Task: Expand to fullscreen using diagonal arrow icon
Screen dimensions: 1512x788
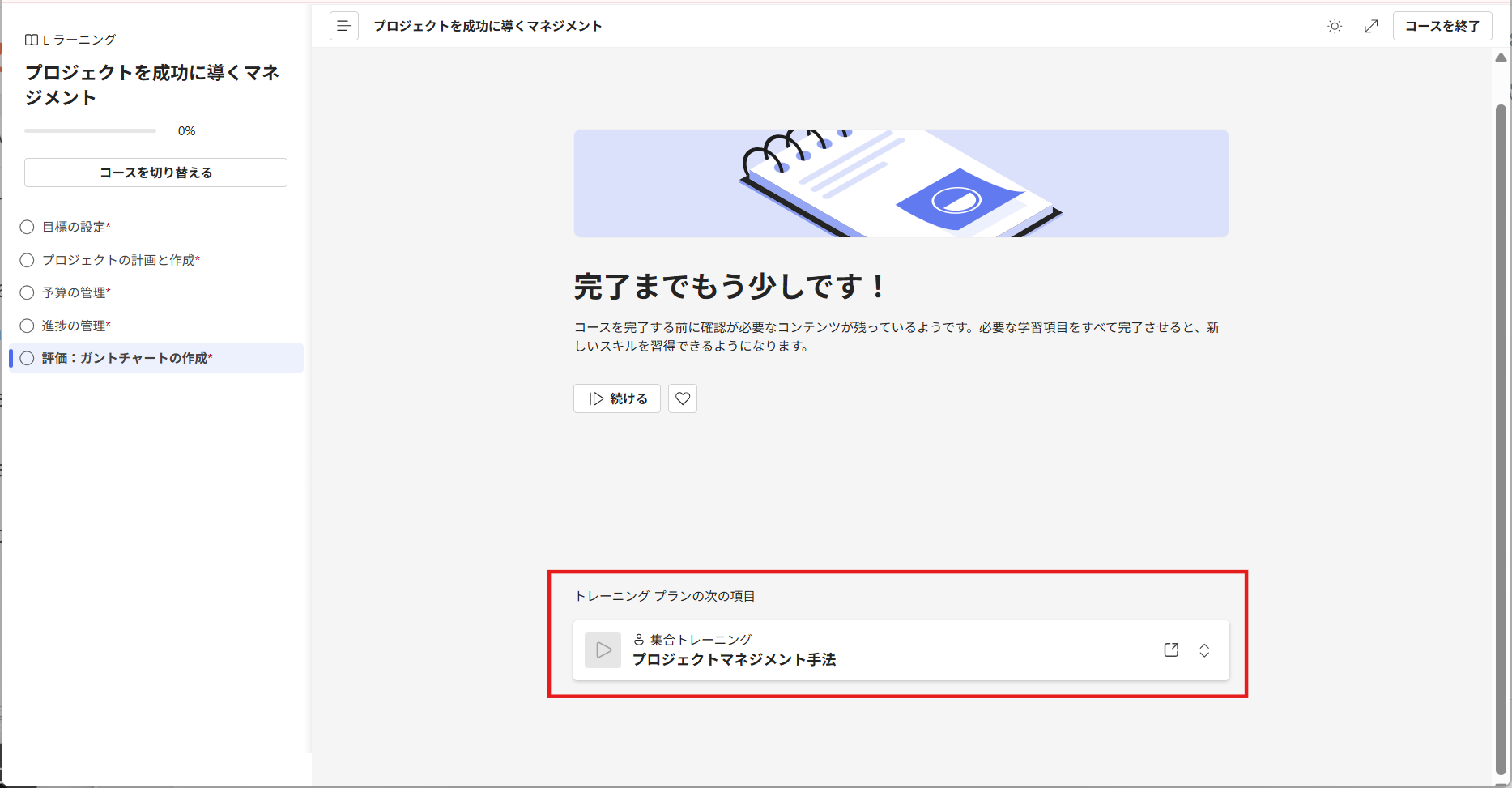Action: point(1371,26)
